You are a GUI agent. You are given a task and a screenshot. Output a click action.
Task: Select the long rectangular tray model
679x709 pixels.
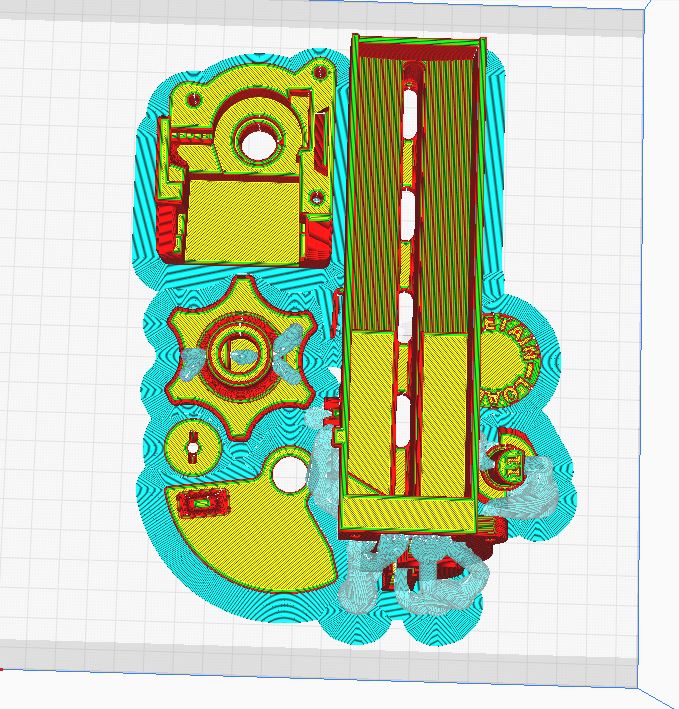411,285
